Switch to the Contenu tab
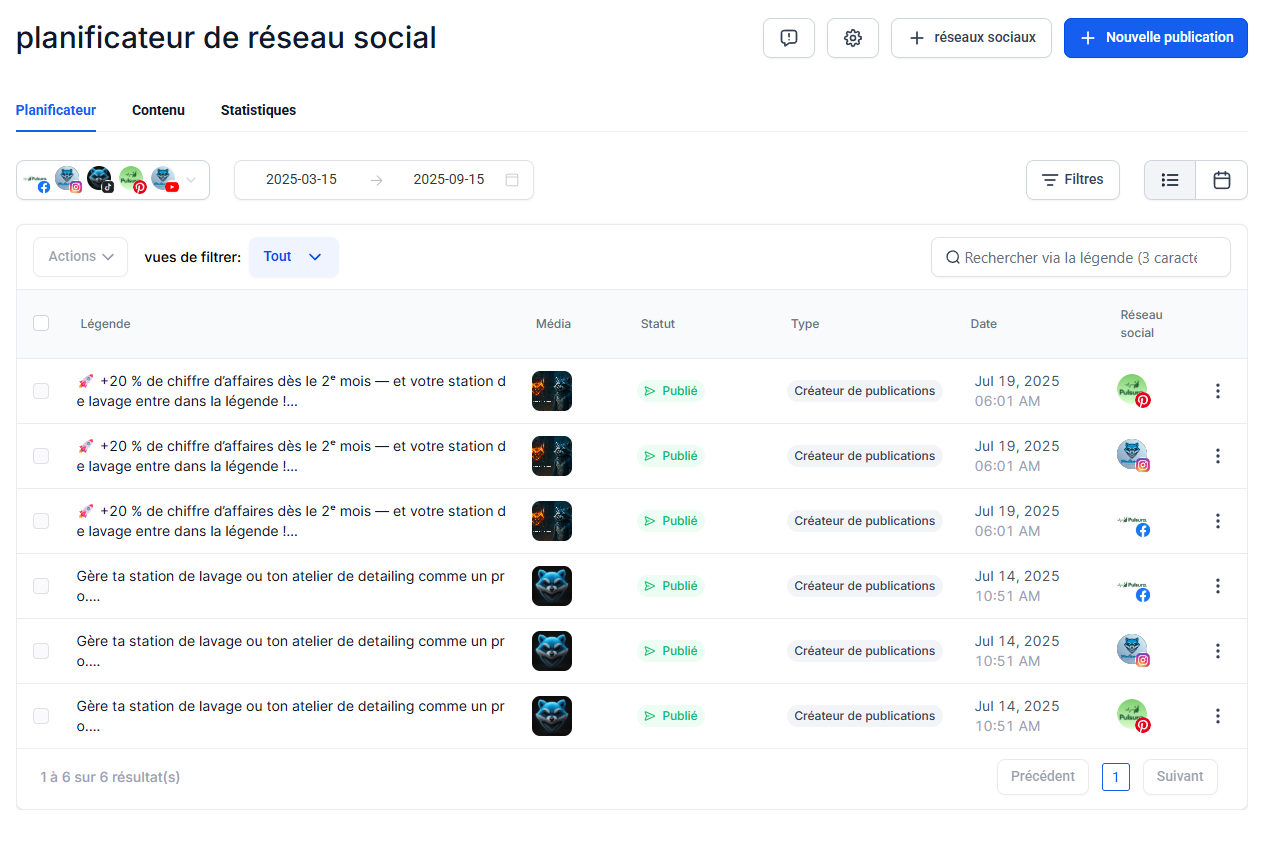 (158, 110)
